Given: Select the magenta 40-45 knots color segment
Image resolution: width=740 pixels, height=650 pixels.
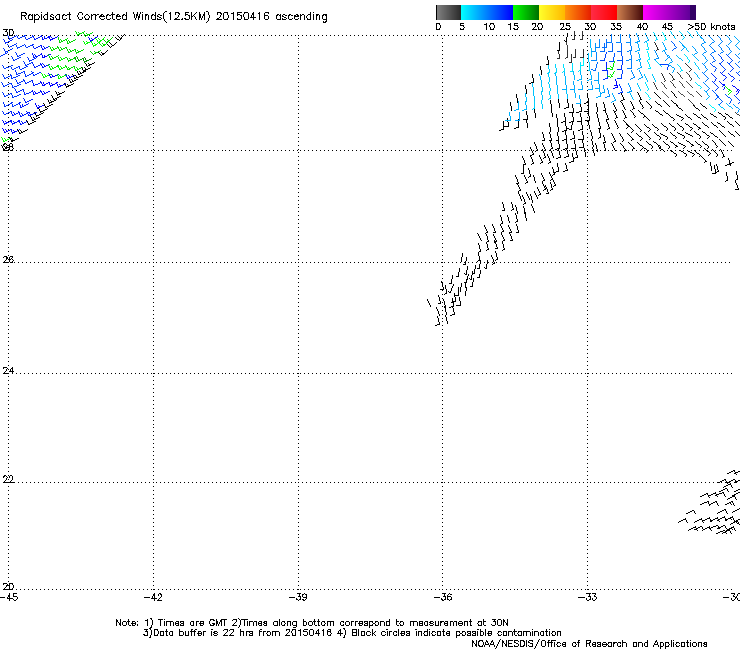Looking at the screenshot, I should coord(656,12).
